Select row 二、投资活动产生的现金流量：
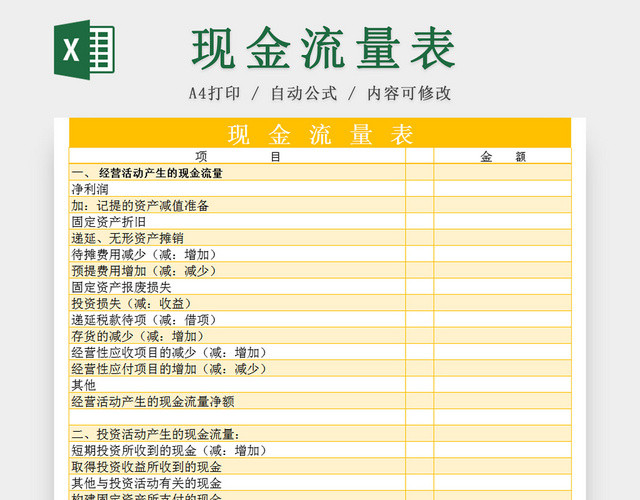 [x=320, y=433]
